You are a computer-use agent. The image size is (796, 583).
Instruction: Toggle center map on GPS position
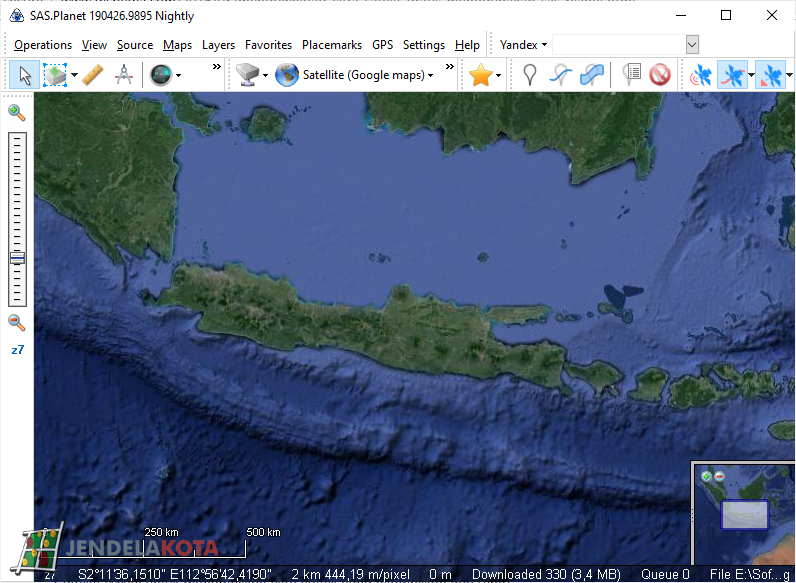pyautogui.click(x=770, y=75)
